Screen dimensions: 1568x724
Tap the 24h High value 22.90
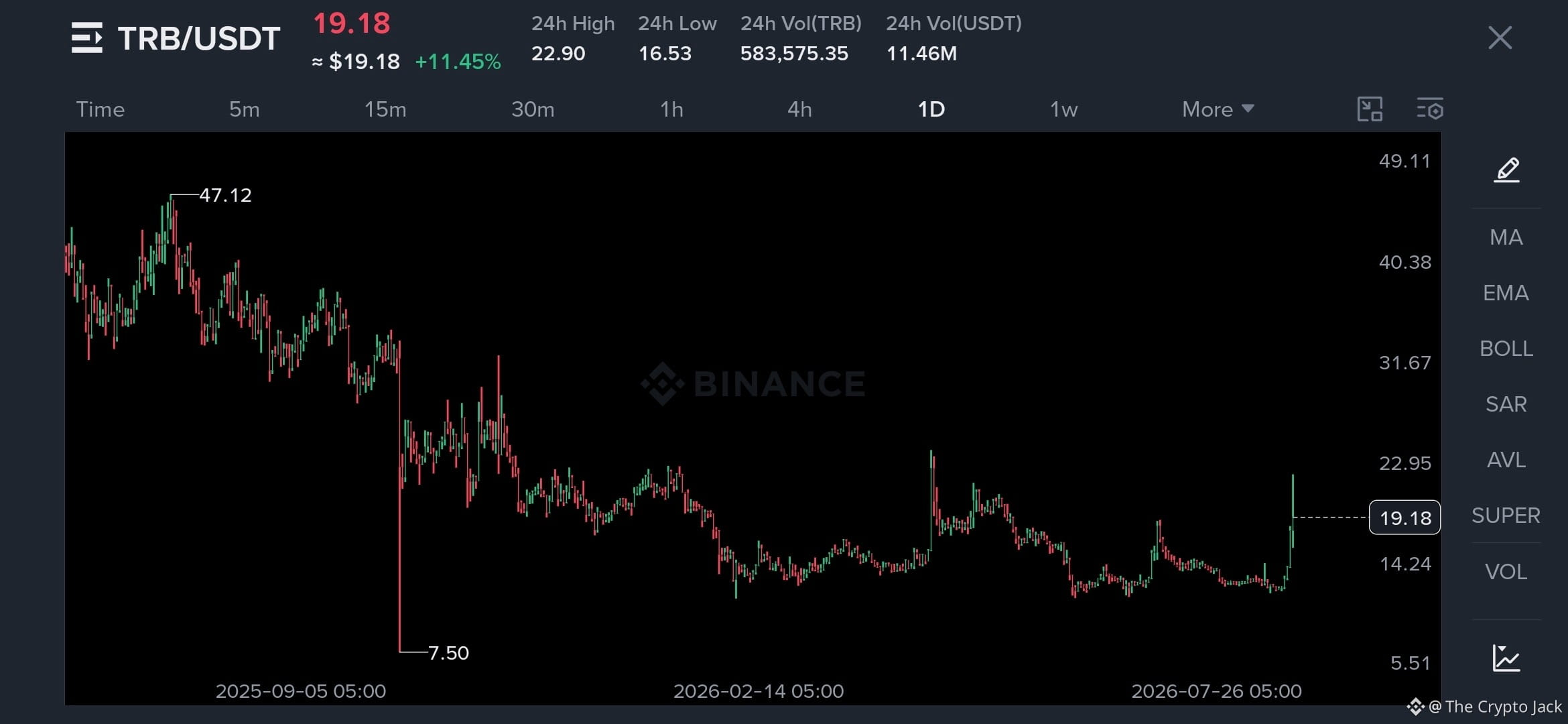pos(558,54)
